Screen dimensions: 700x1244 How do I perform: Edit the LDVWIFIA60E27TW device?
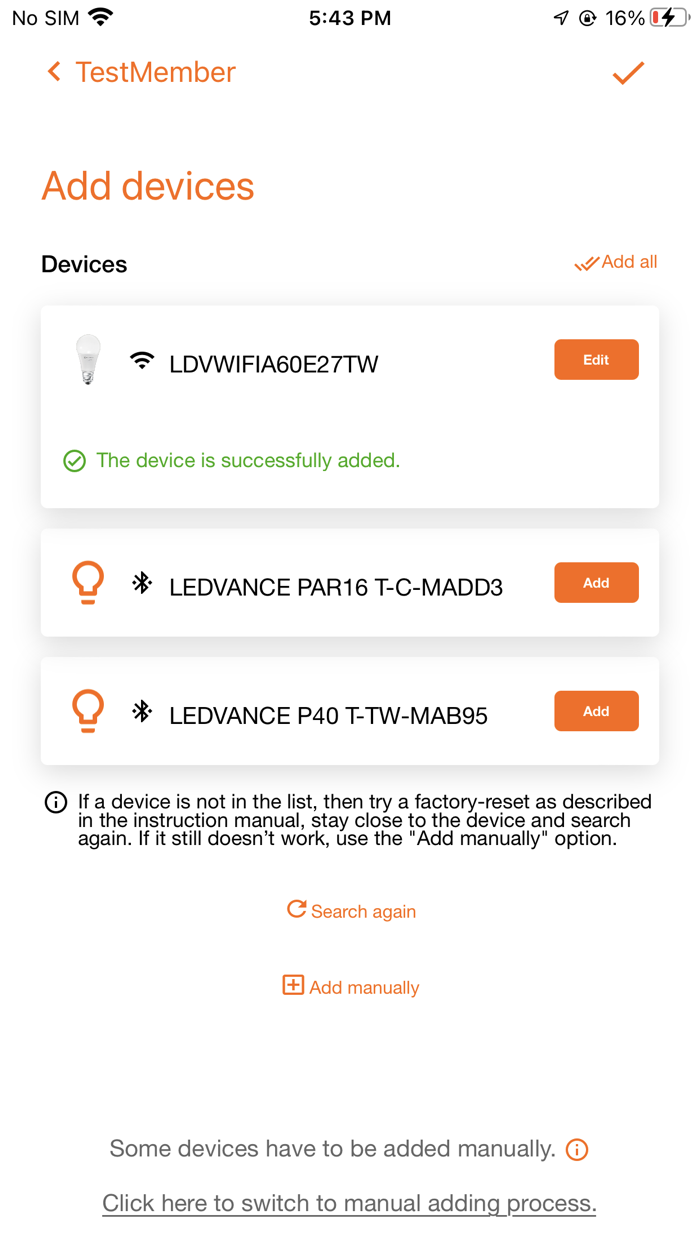[596, 359]
